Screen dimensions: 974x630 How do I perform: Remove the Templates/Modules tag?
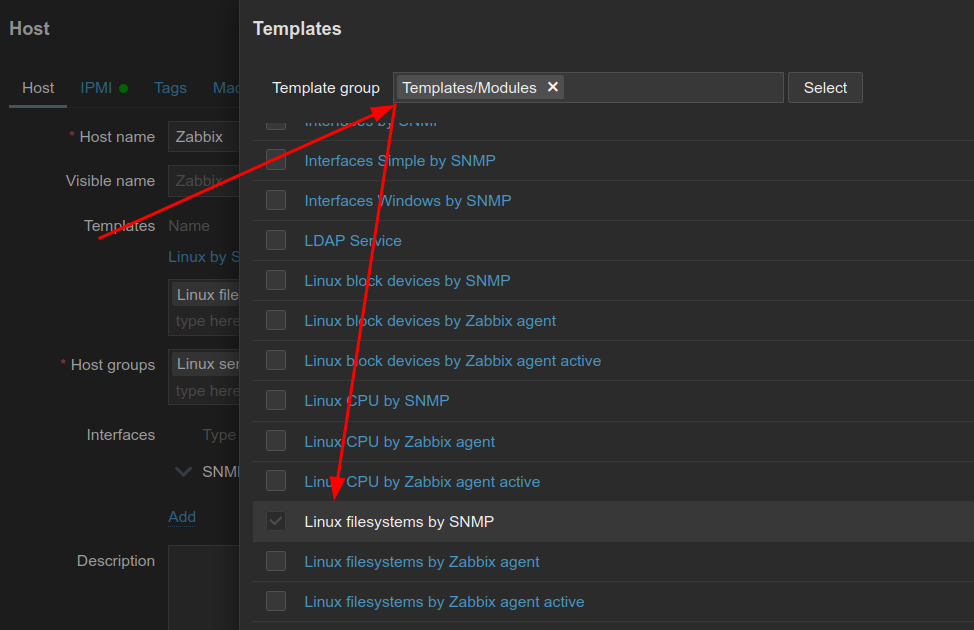coord(552,87)
